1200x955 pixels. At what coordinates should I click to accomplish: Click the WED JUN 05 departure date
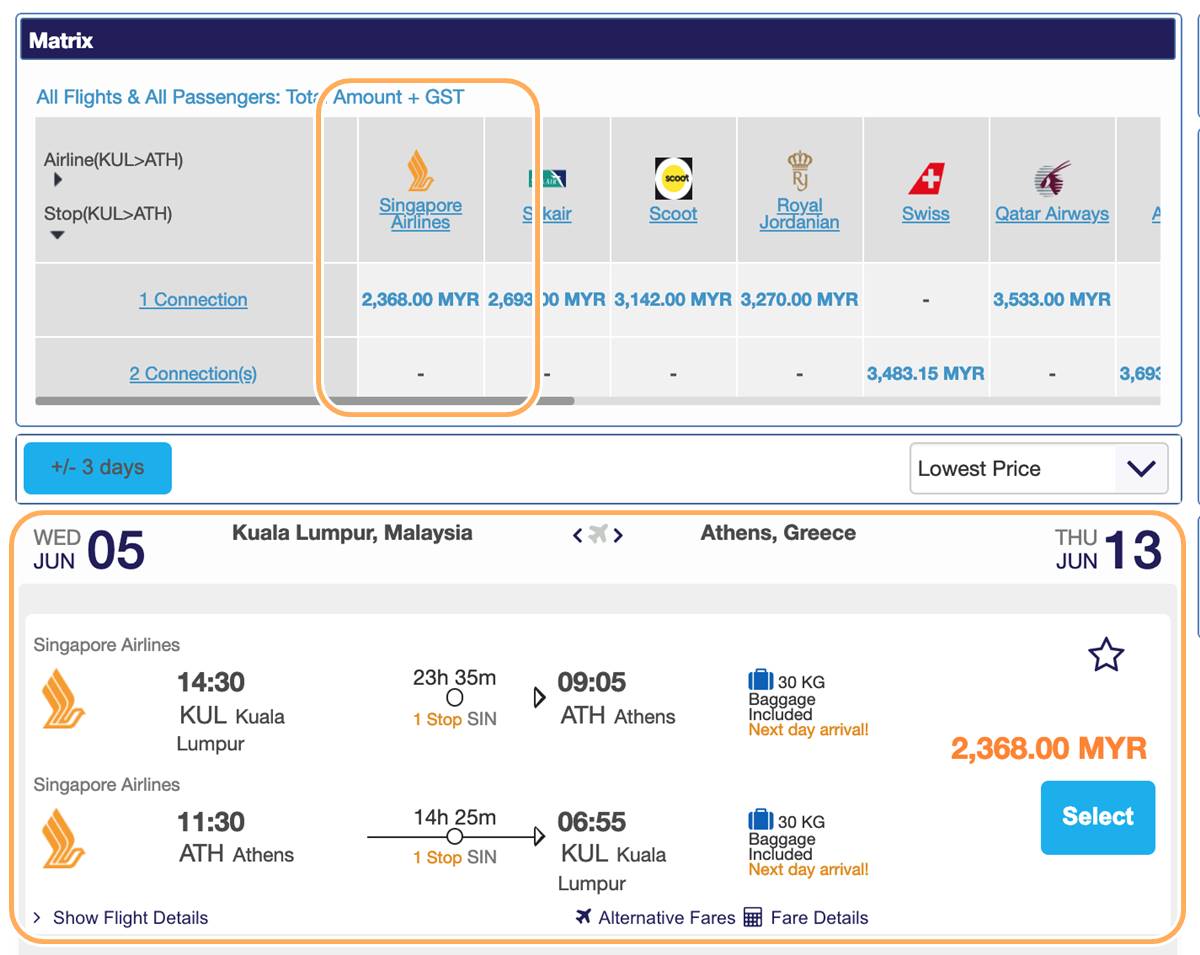pos(89,550)
